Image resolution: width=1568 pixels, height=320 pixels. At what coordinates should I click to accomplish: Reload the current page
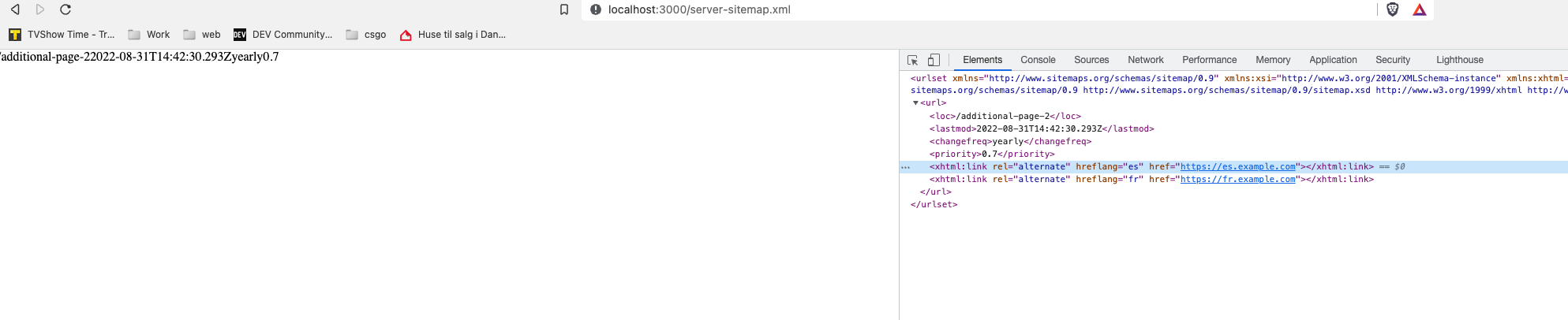(x=65, y=9)
